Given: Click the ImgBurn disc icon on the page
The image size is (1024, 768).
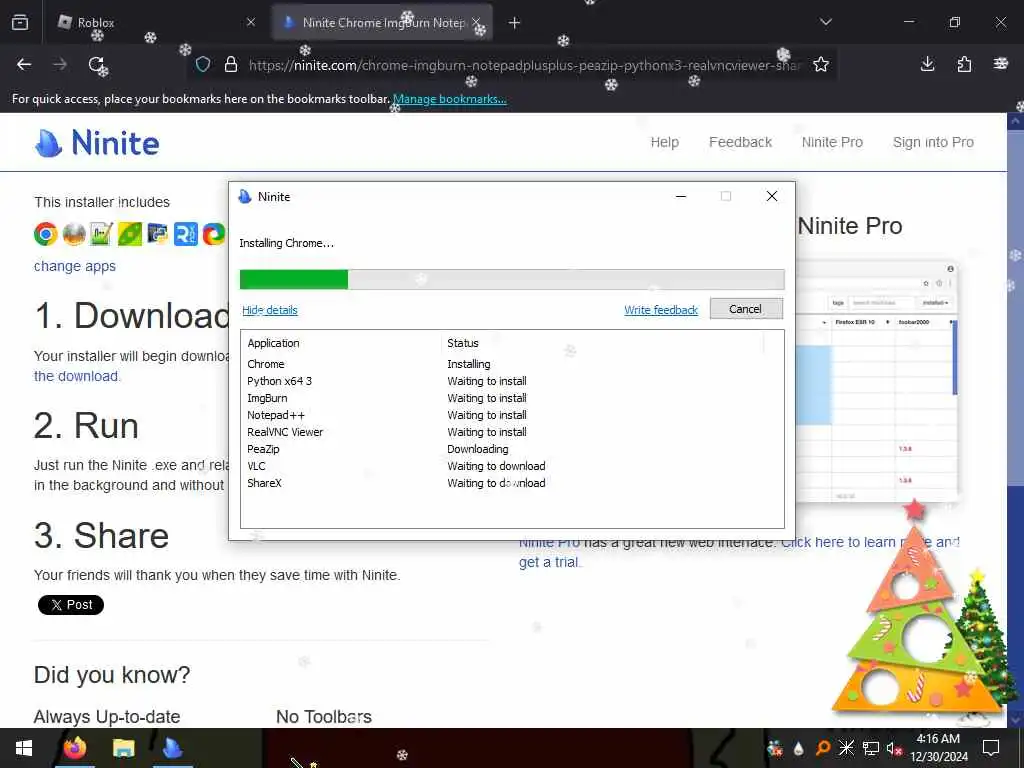Looking at the screenshot, I should click(74, 234).
